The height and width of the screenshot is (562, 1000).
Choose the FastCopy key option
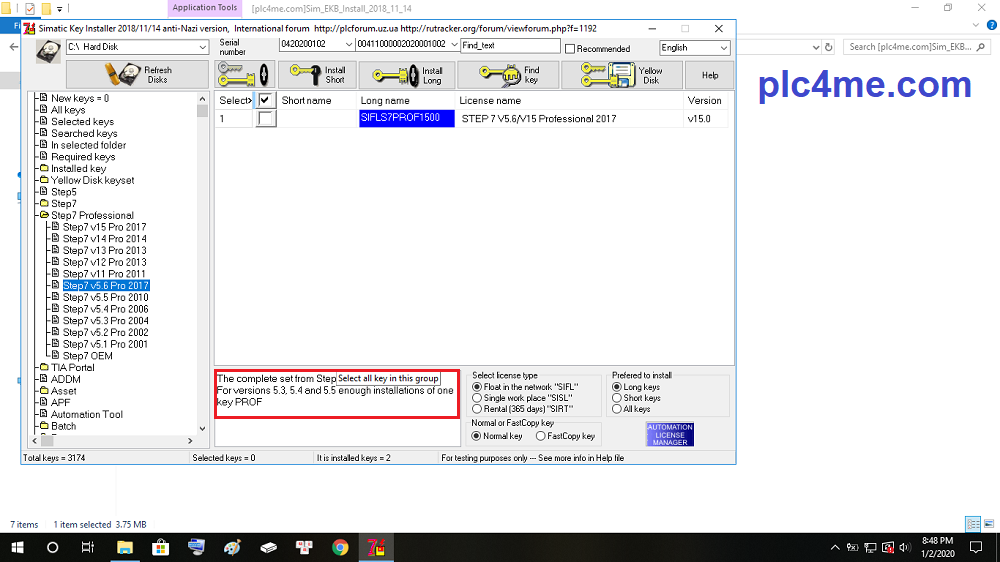click(542, 436)
